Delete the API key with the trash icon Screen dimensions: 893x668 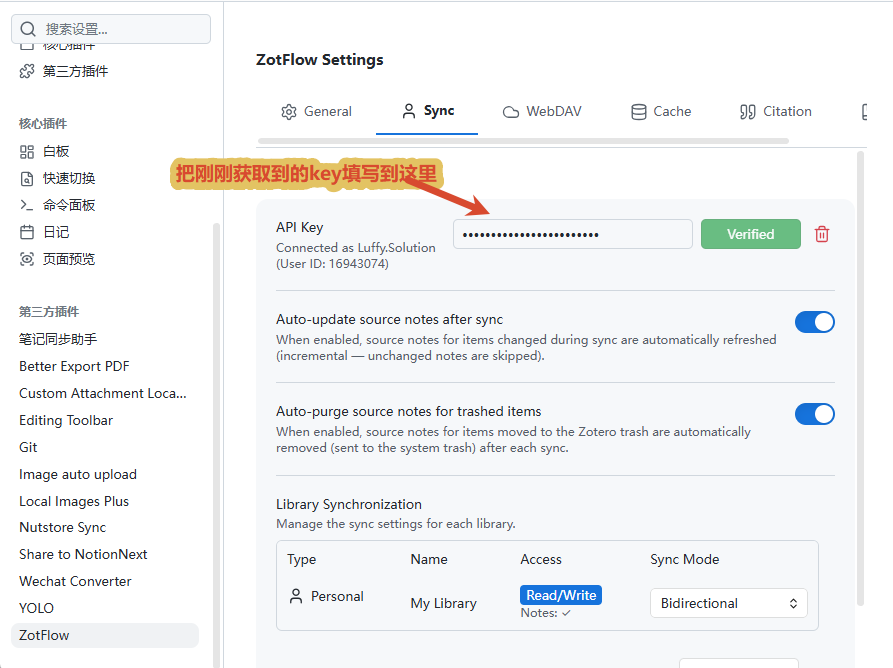(x=822, y=234)
